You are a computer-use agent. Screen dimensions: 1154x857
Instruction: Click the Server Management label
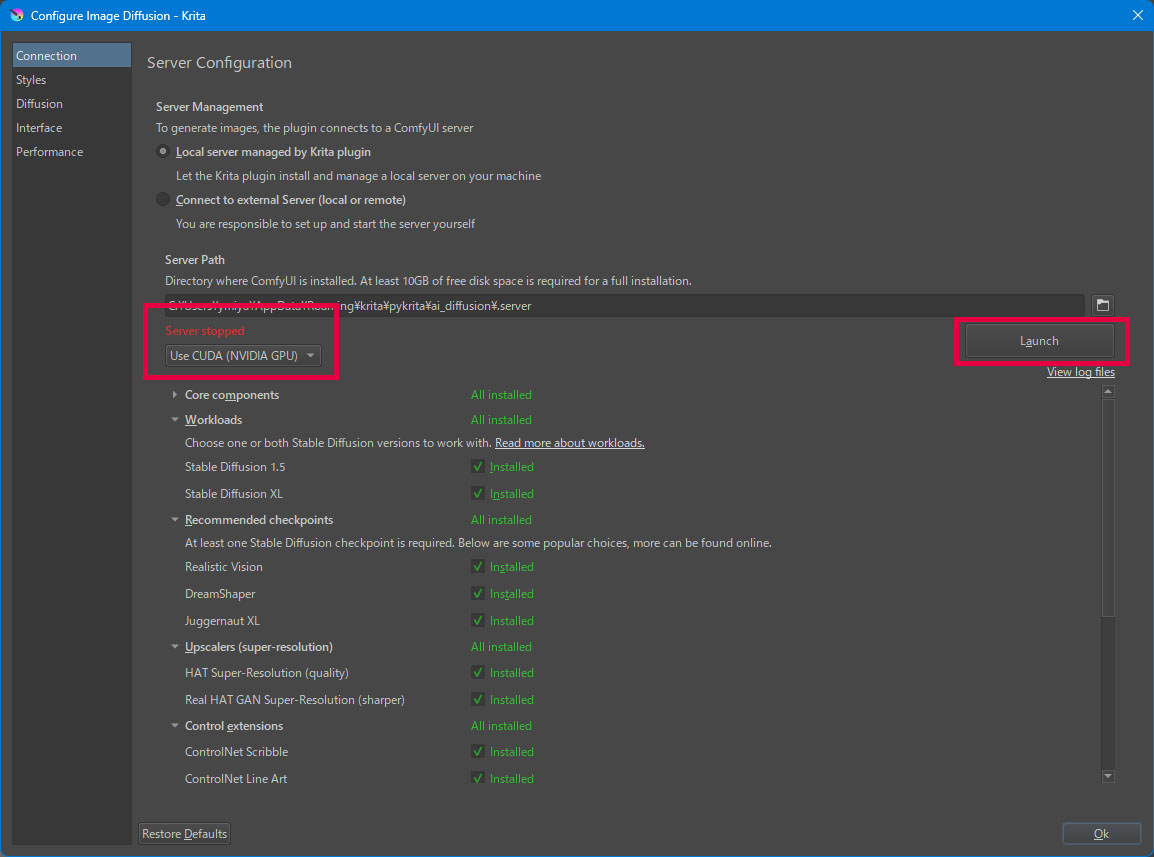point(209,107)
